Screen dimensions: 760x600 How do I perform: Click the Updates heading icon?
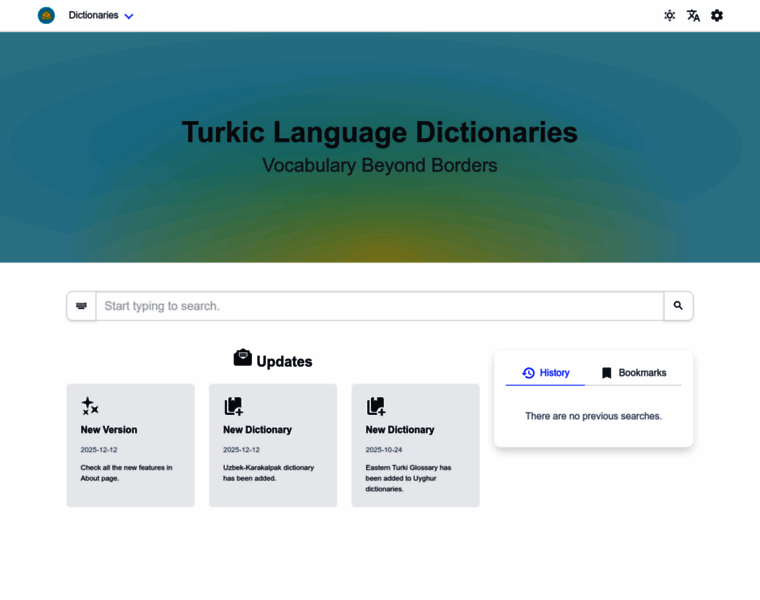(x=242, y=358)
